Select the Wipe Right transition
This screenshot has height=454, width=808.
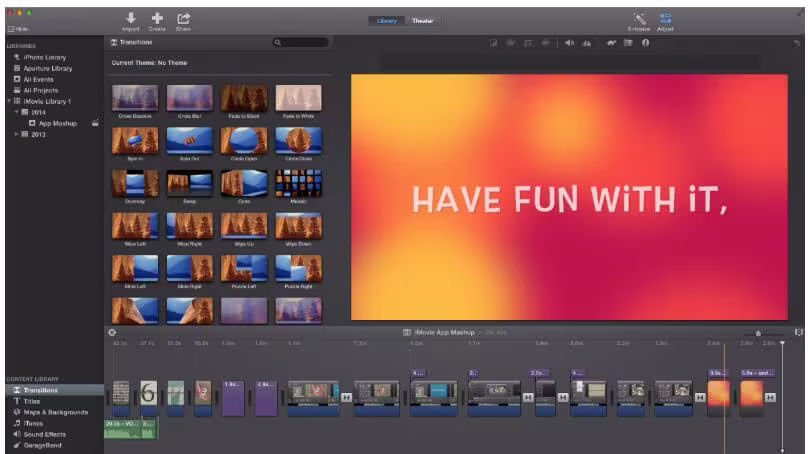tap(190, 226)
